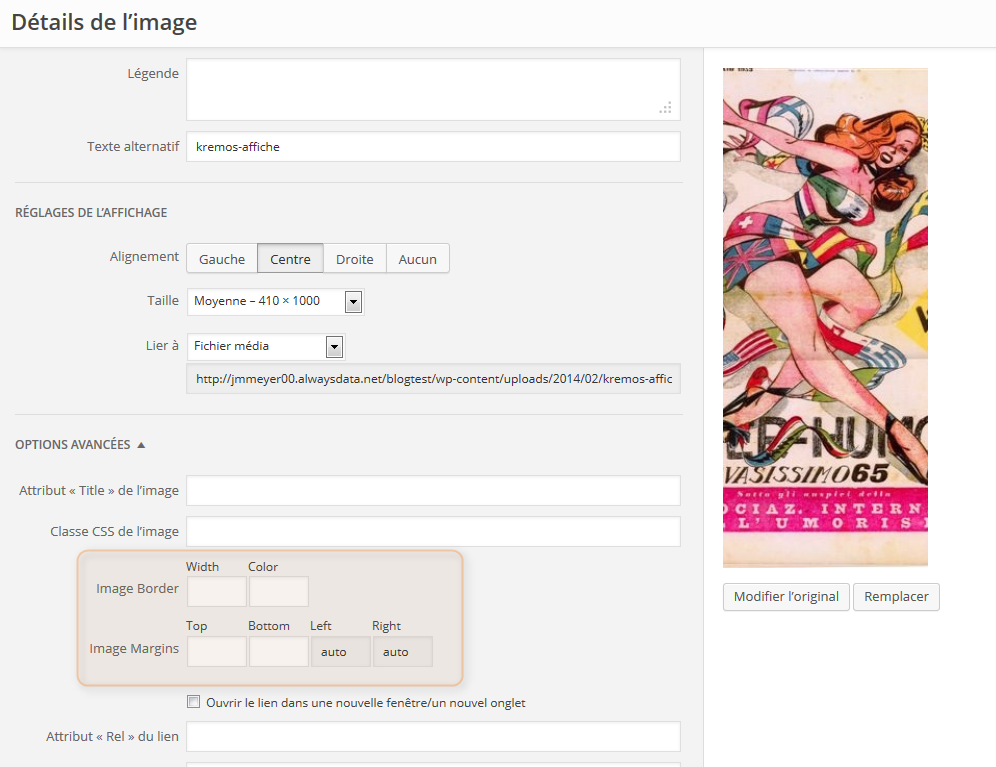Click the Modifier l'original button
The image size is (996, 767).
786,597
